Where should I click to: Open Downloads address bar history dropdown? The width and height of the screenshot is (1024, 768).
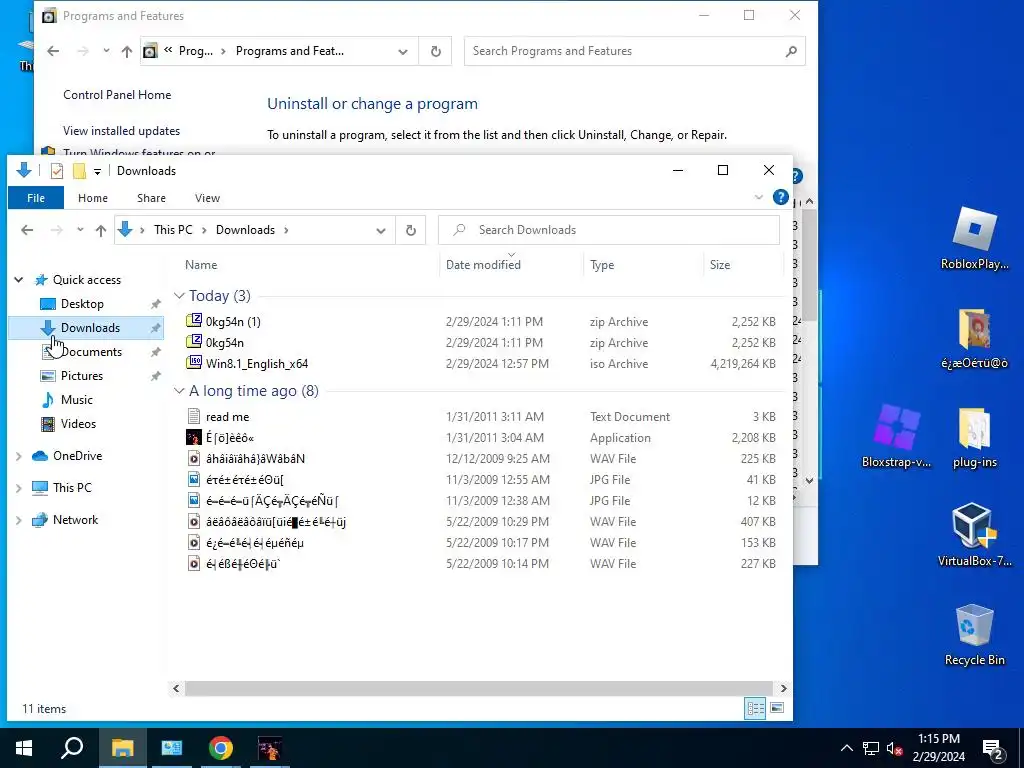click(381, 230)
